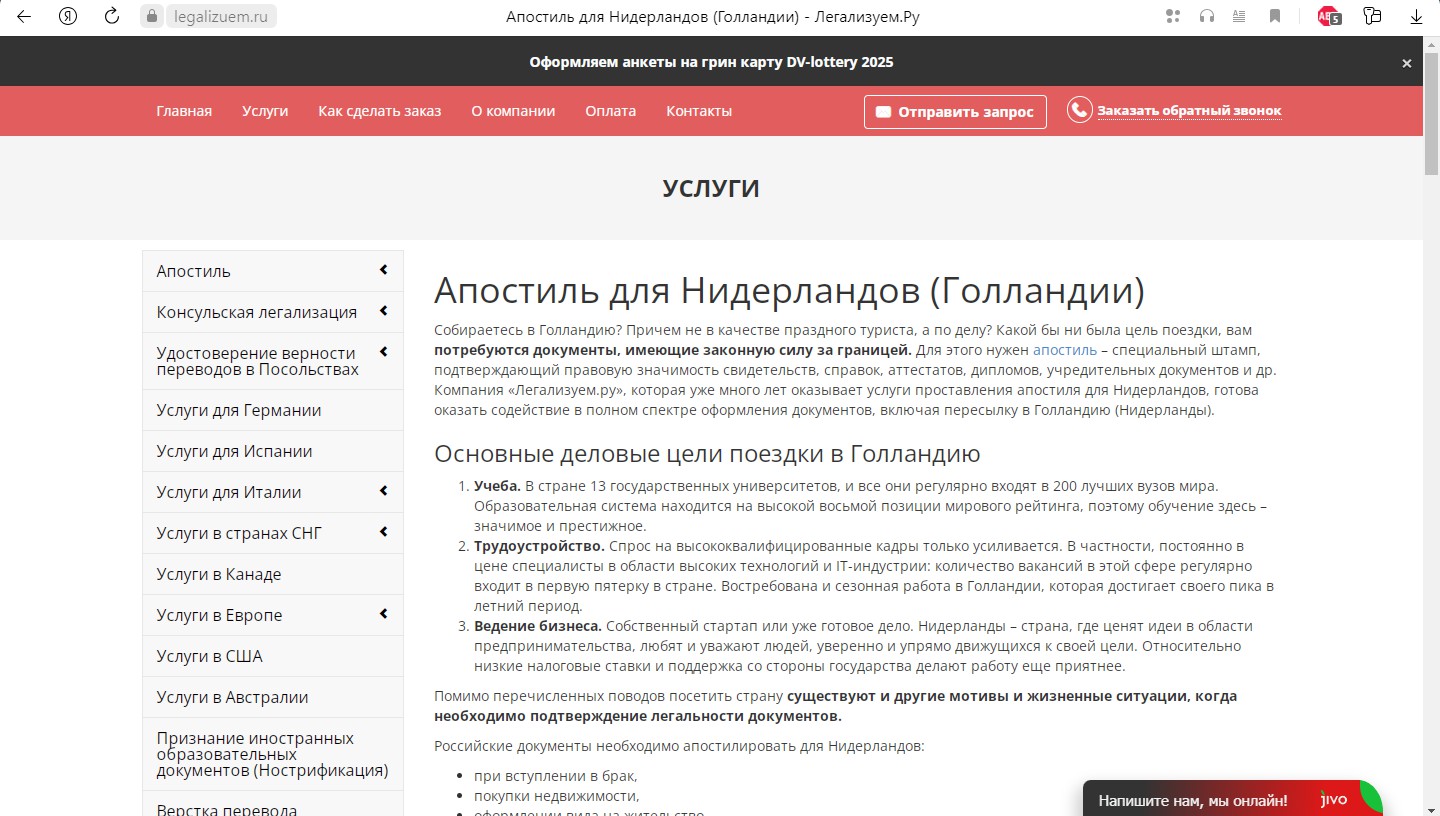Image resolution: width=1440 pixels, height=816 pixels.
Task: Click the heading Апостиль для Нидерландов (Голландии)
Action: [x=789, y=291]
